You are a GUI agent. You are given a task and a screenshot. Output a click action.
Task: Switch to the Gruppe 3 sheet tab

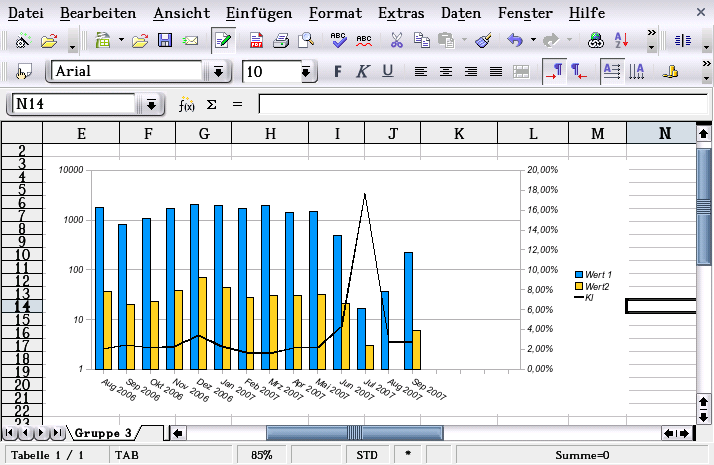point(100,433)
